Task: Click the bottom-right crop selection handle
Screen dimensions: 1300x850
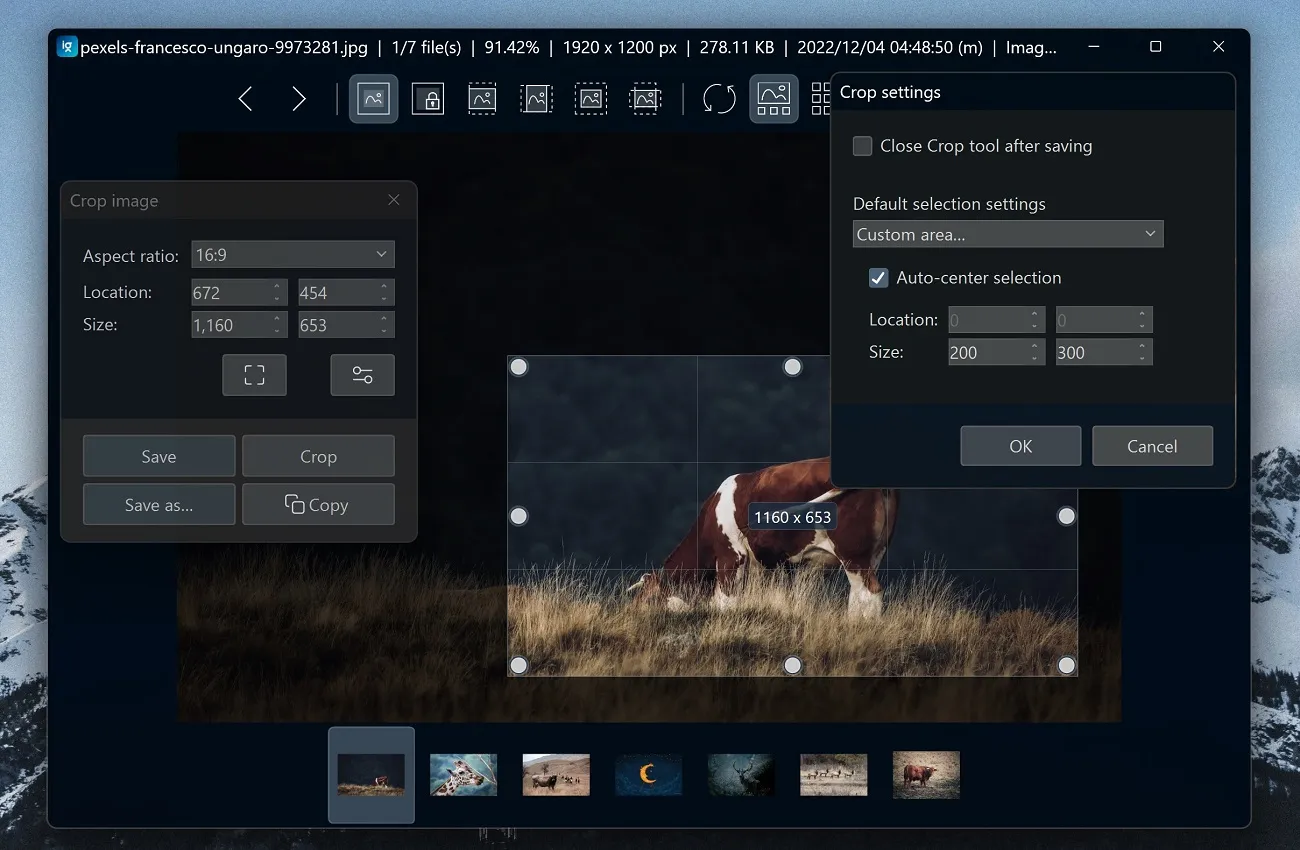Action: (x=1067, y=665)
